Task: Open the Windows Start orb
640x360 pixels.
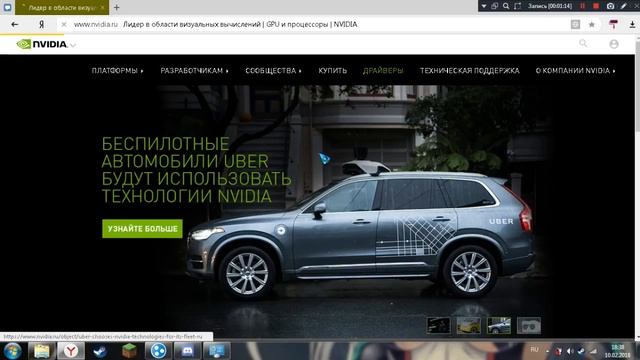Action: tap(13, 351)
